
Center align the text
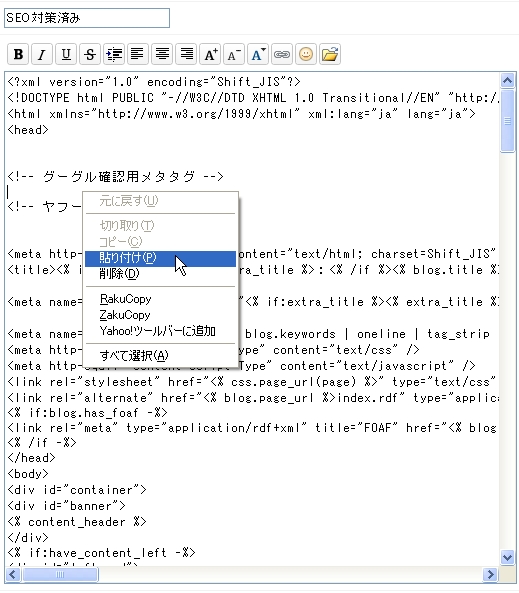[162, 54]
